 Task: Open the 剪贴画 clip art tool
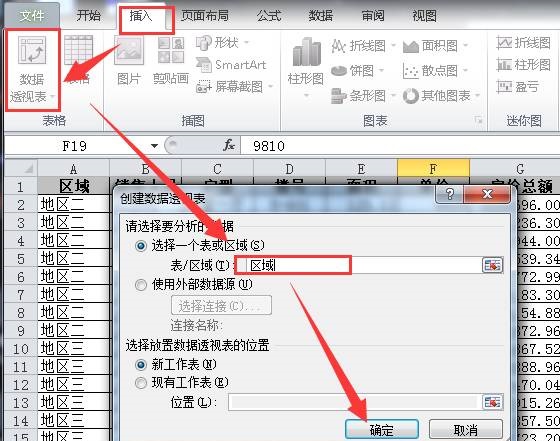click(x=171, y=61)
